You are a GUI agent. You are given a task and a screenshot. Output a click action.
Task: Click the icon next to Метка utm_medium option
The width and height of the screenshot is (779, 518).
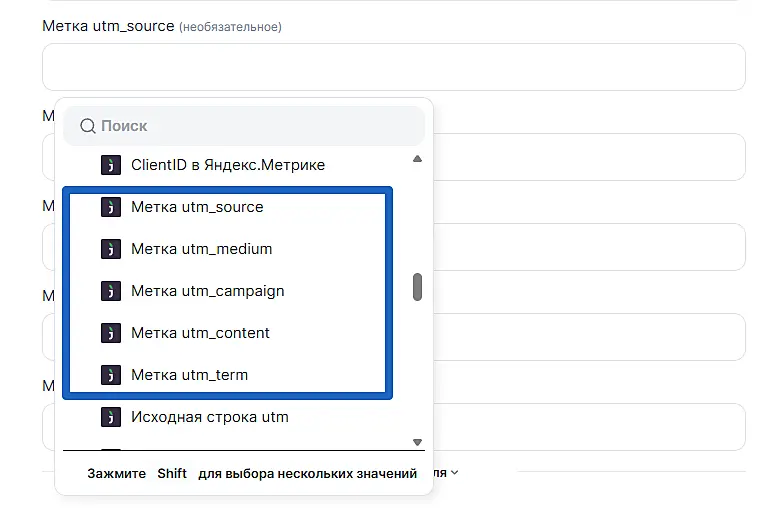click(x=110, y=249)
